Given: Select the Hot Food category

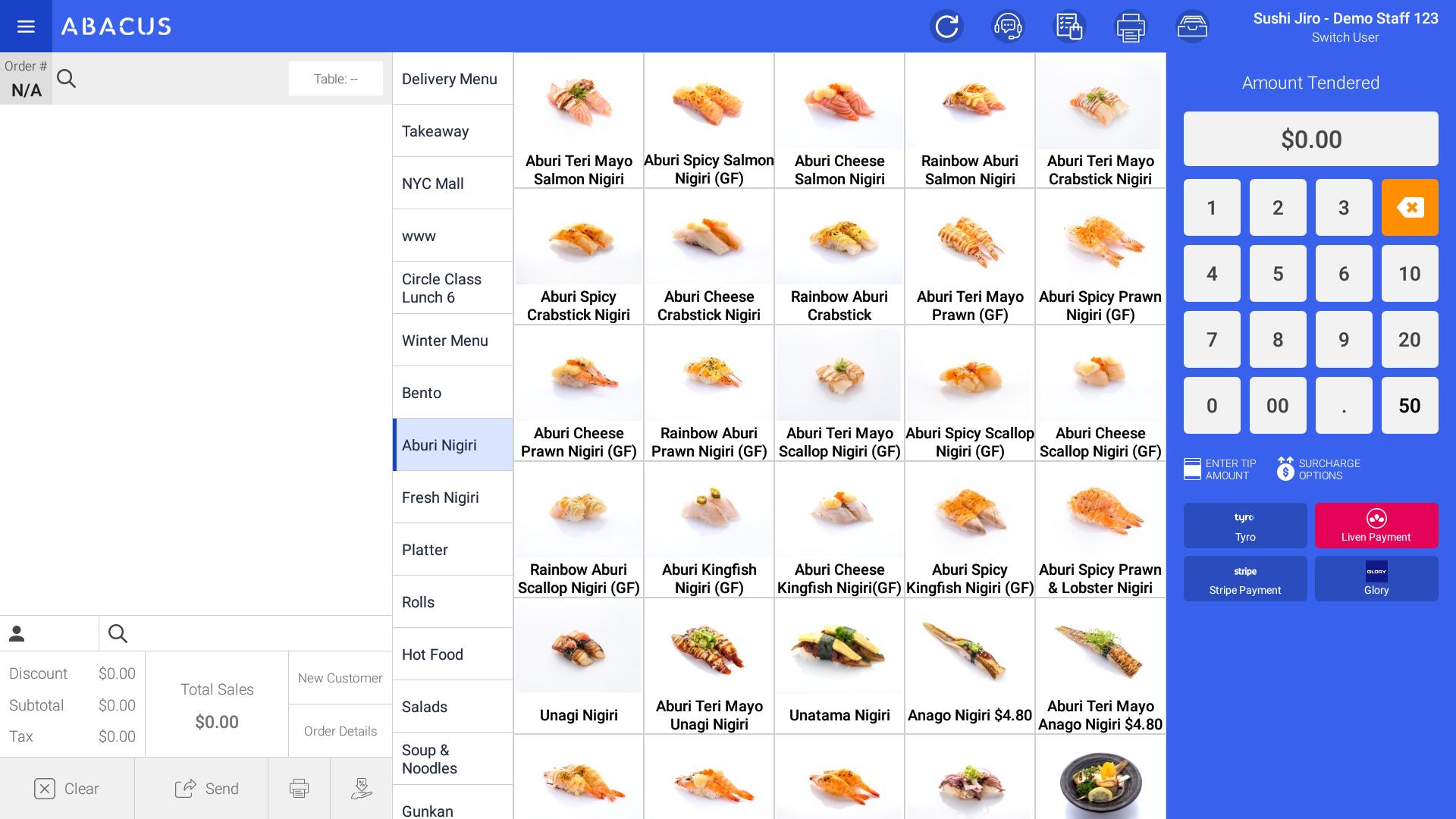Looking at the screenshot, I should click(453, 654).
